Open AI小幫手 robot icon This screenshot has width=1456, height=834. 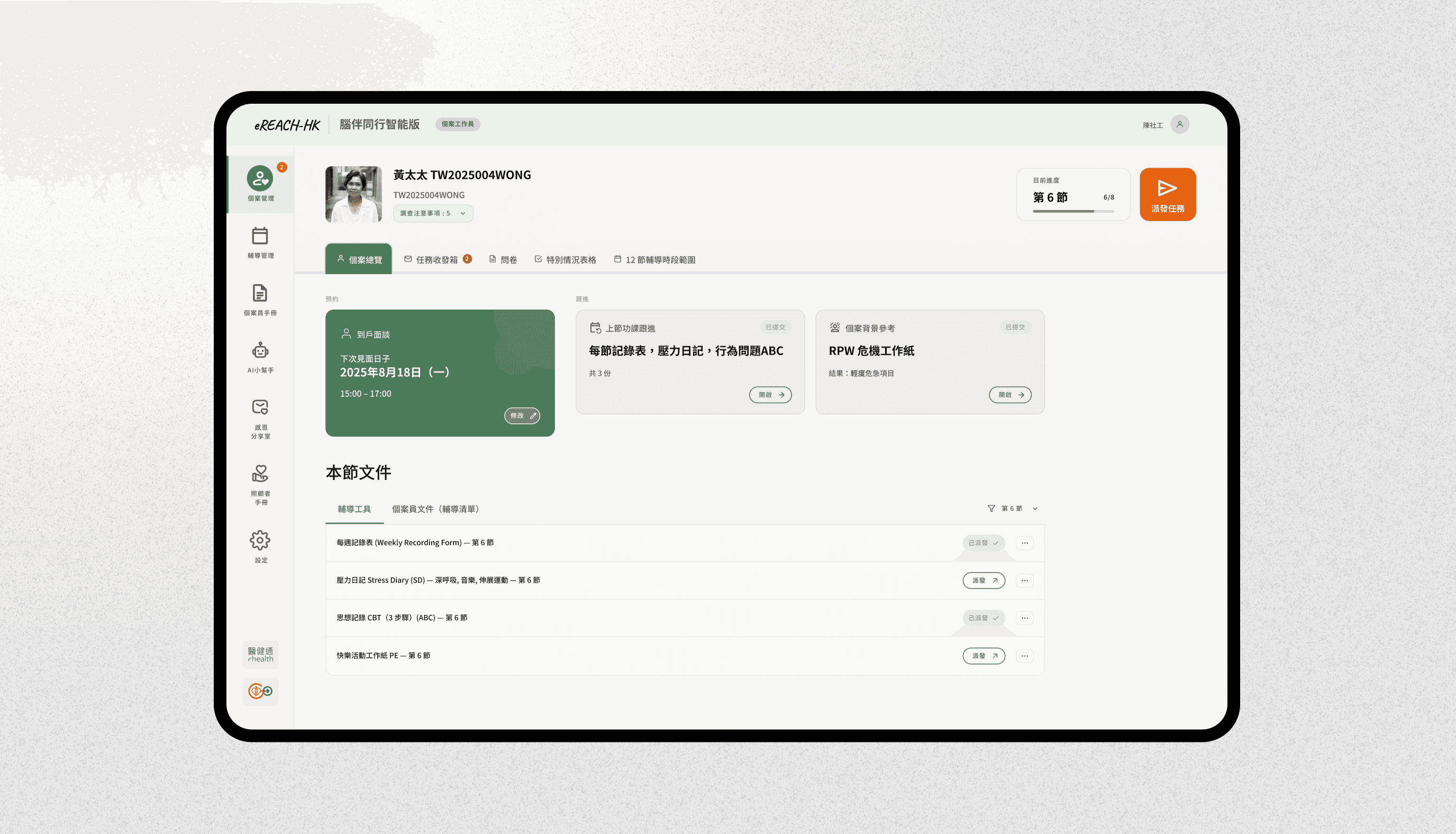point(260,350)
